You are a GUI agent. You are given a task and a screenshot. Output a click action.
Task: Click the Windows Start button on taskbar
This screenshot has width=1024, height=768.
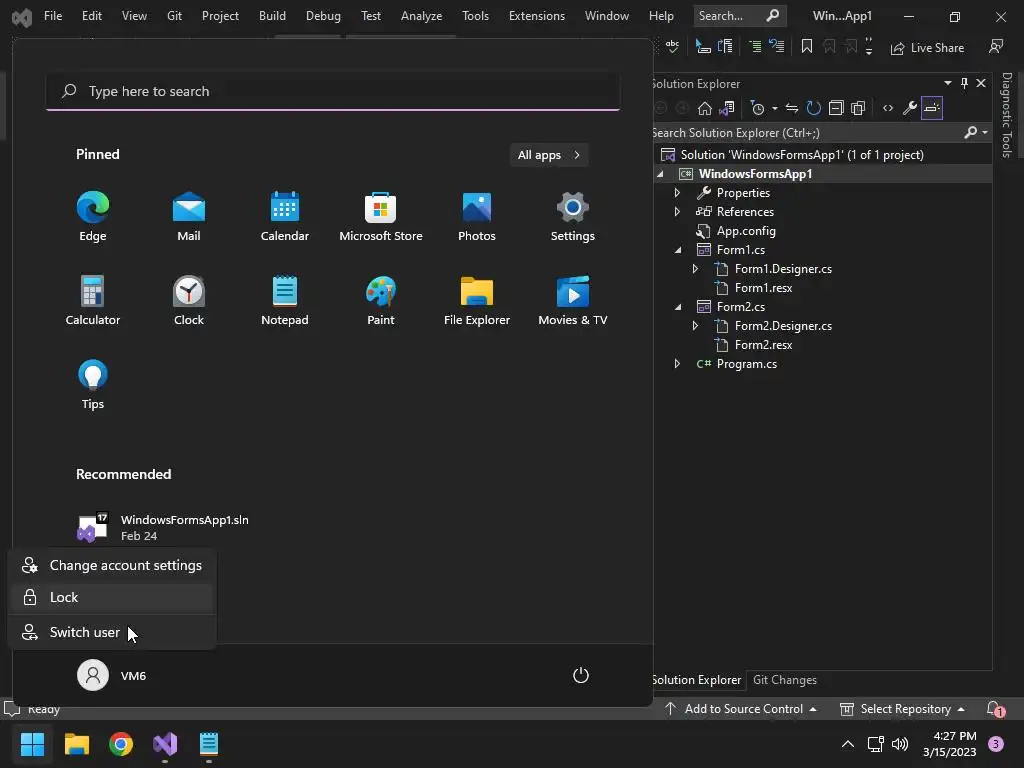pyautogui.click(x=32, y=744)
